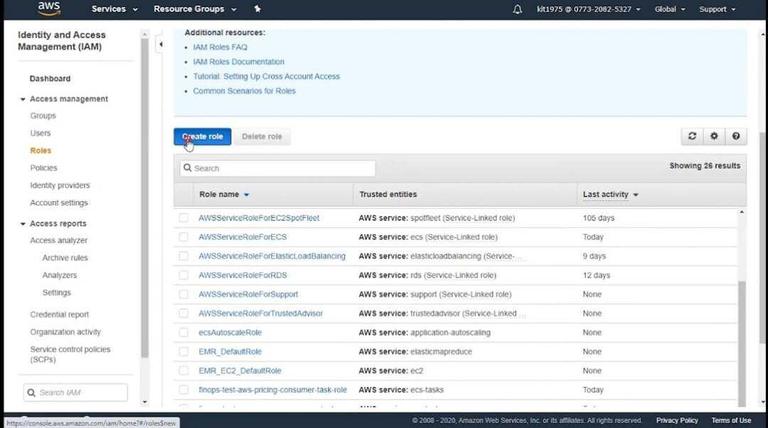The height and width of the screenshot is (428, 768).
Task: Collapse the Access management section
Action: click(23, 99)
